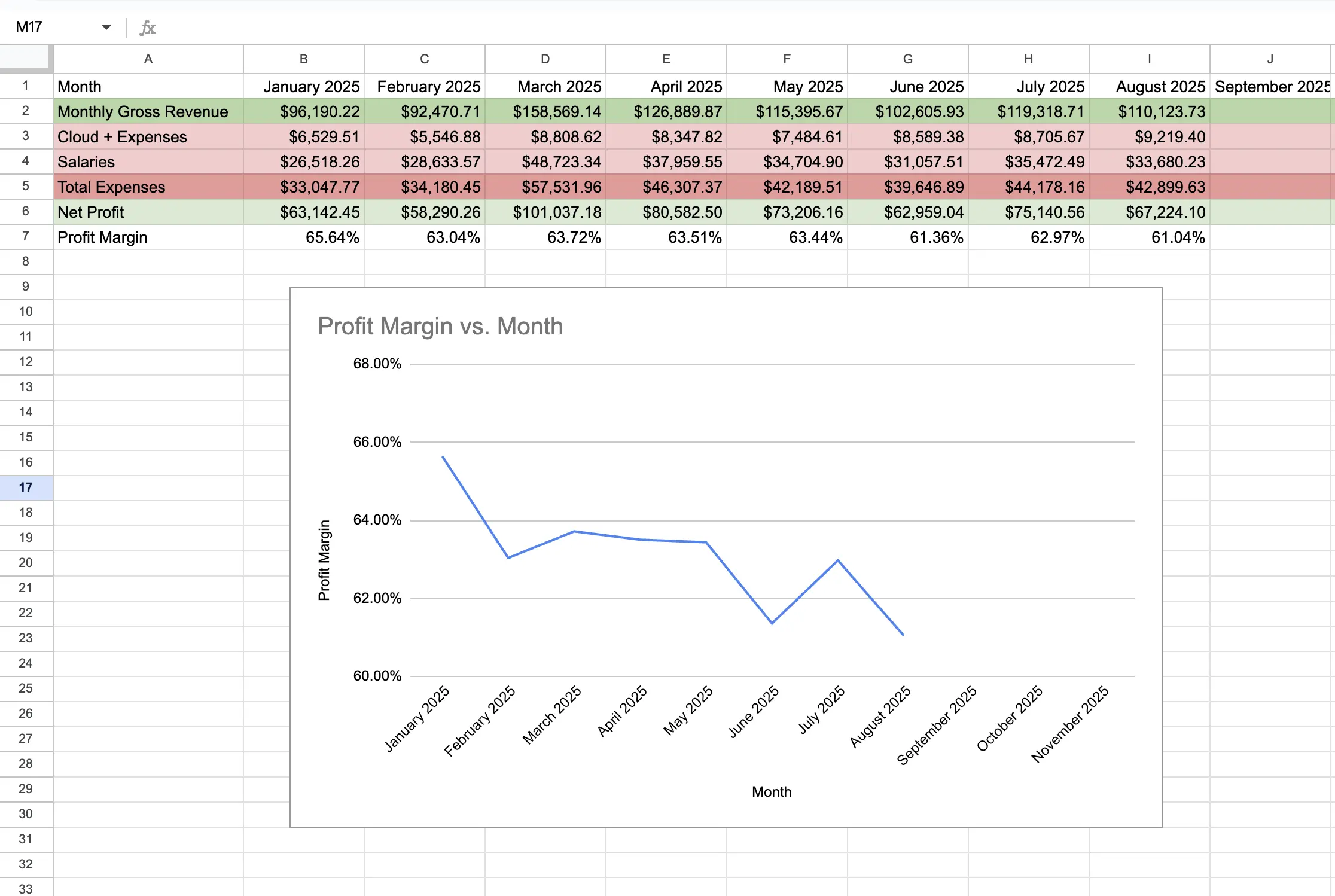The width and height of the screenshot is (1335, 896).
Task: Click the Month horizontal axis title
Action: tap(771, 792)
